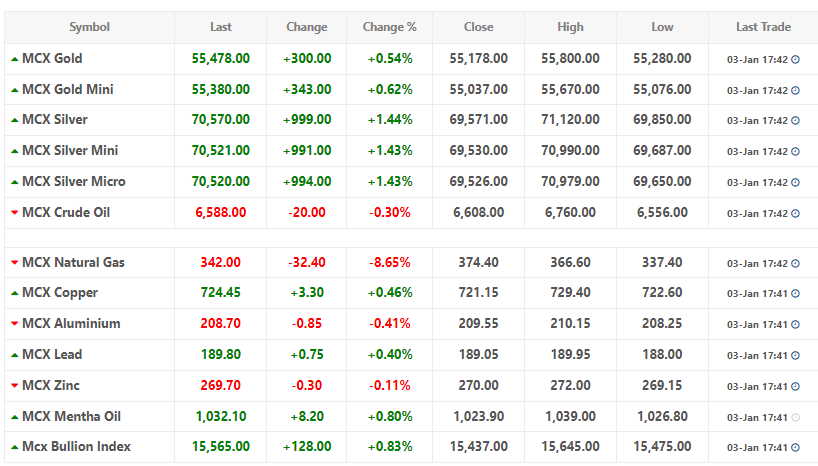Click the clock icon in MCX Aluminium row
This screenshot has height=466, width=818.
pyautogui.click(x=795, y=325)
